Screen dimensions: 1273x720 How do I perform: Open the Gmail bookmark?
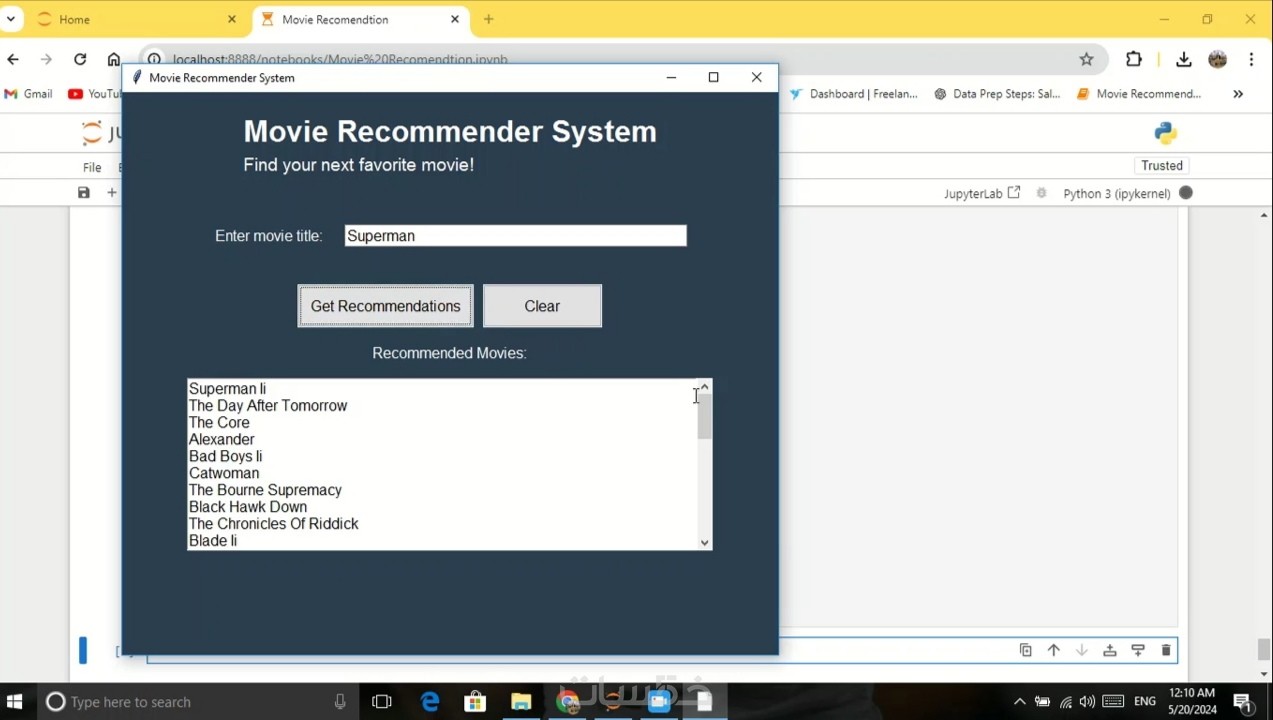pos(28,94)
